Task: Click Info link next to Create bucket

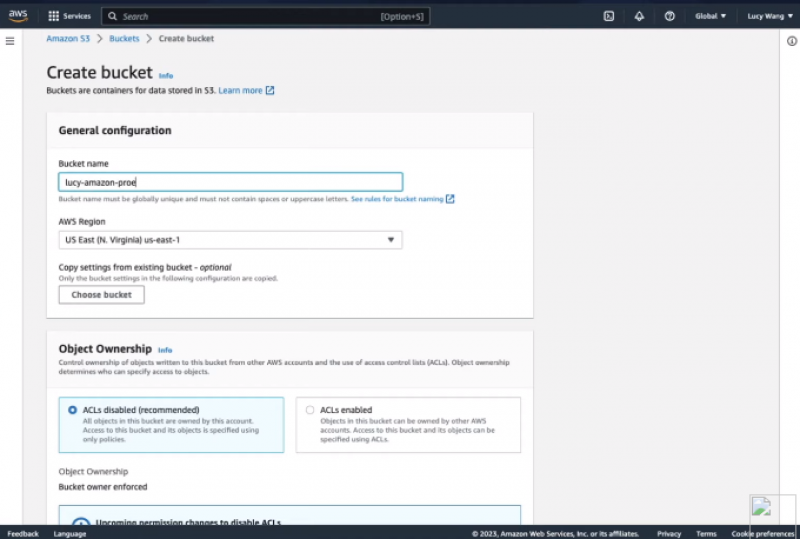Action: click(166, 76)
